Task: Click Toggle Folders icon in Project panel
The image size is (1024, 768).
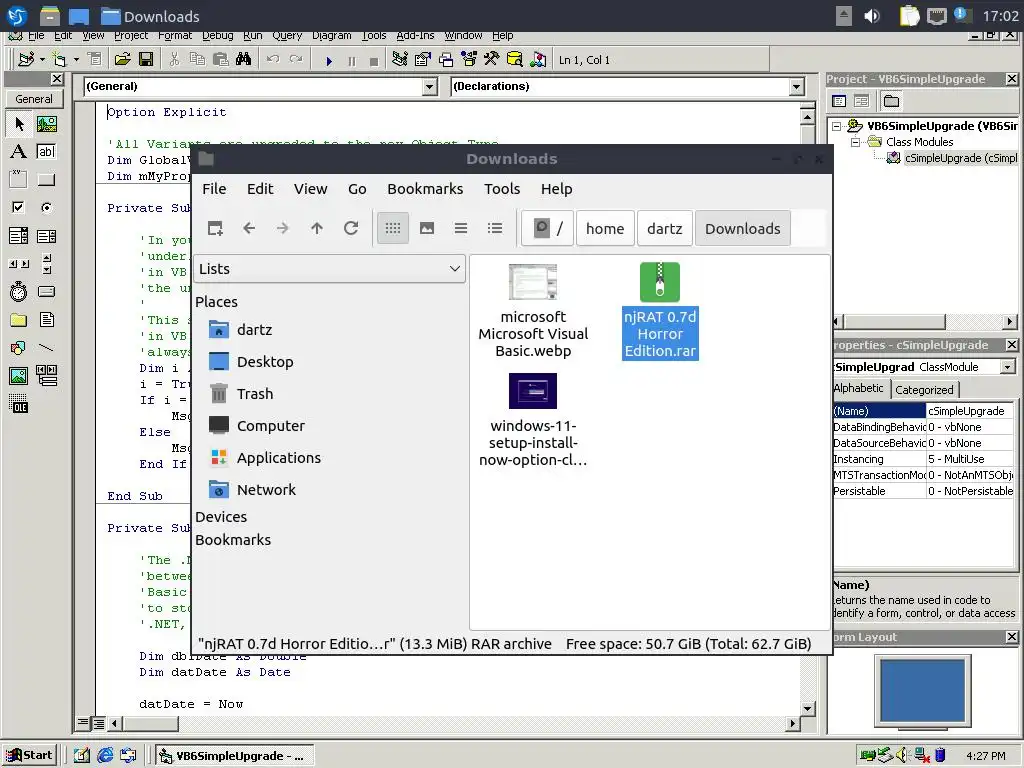Action: coord(891,101)
